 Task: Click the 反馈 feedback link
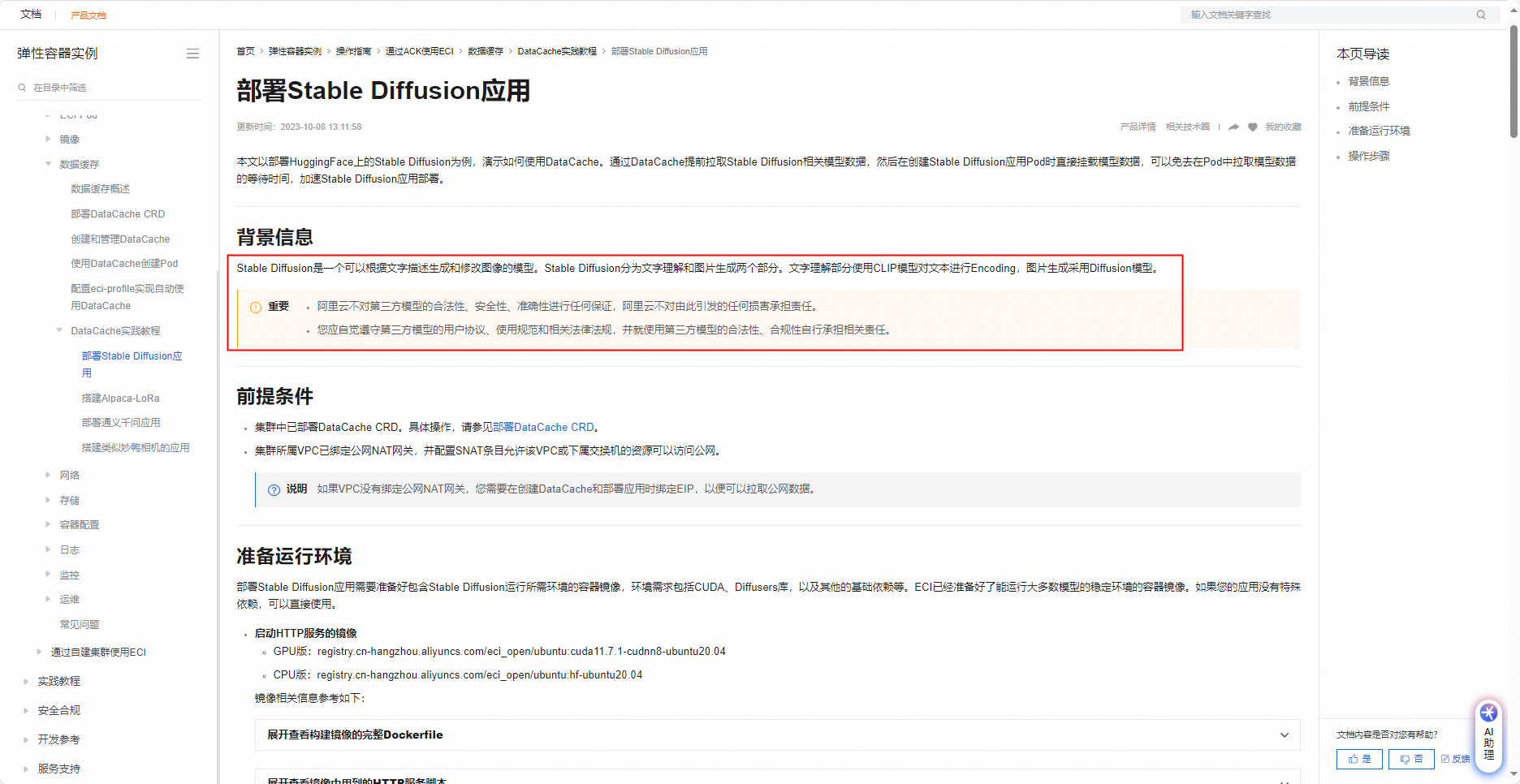coord(1456,759)
